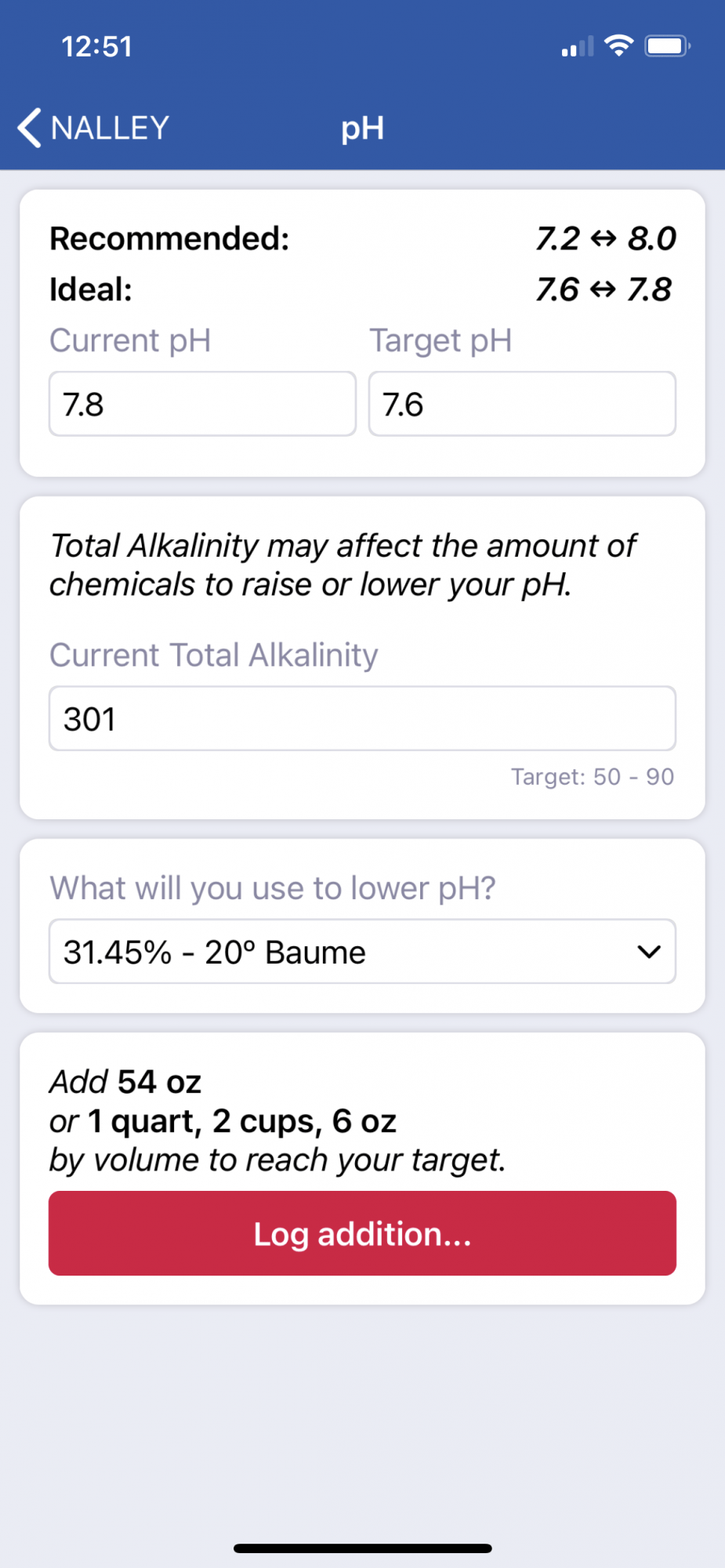Tap the back chevron icon
Viewport: 725px width, 1568px height.
click(x=29, y=128)
